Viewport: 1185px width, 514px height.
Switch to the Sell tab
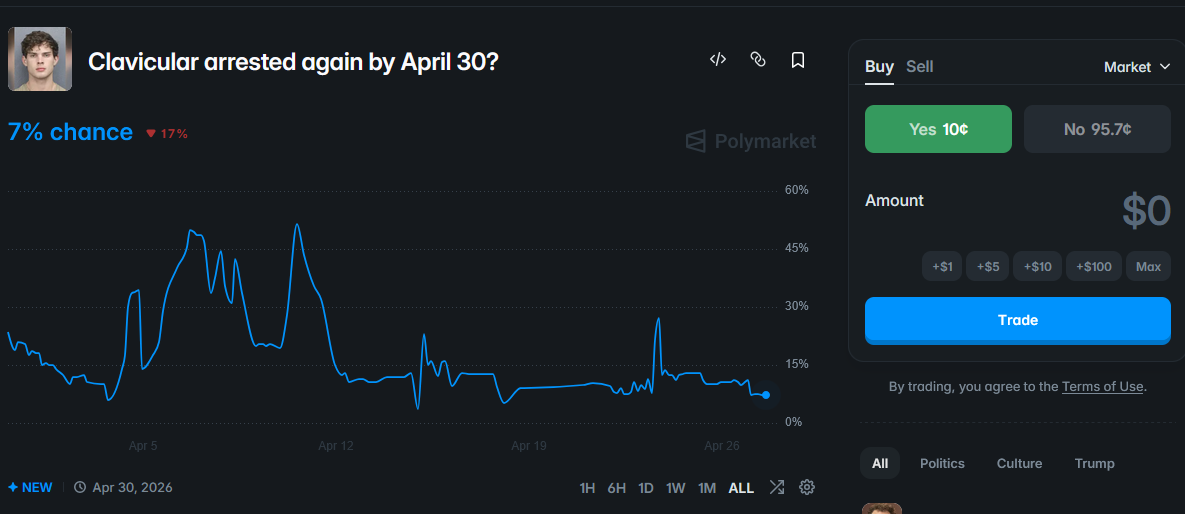pyautogui.click(x=919, y=67)
